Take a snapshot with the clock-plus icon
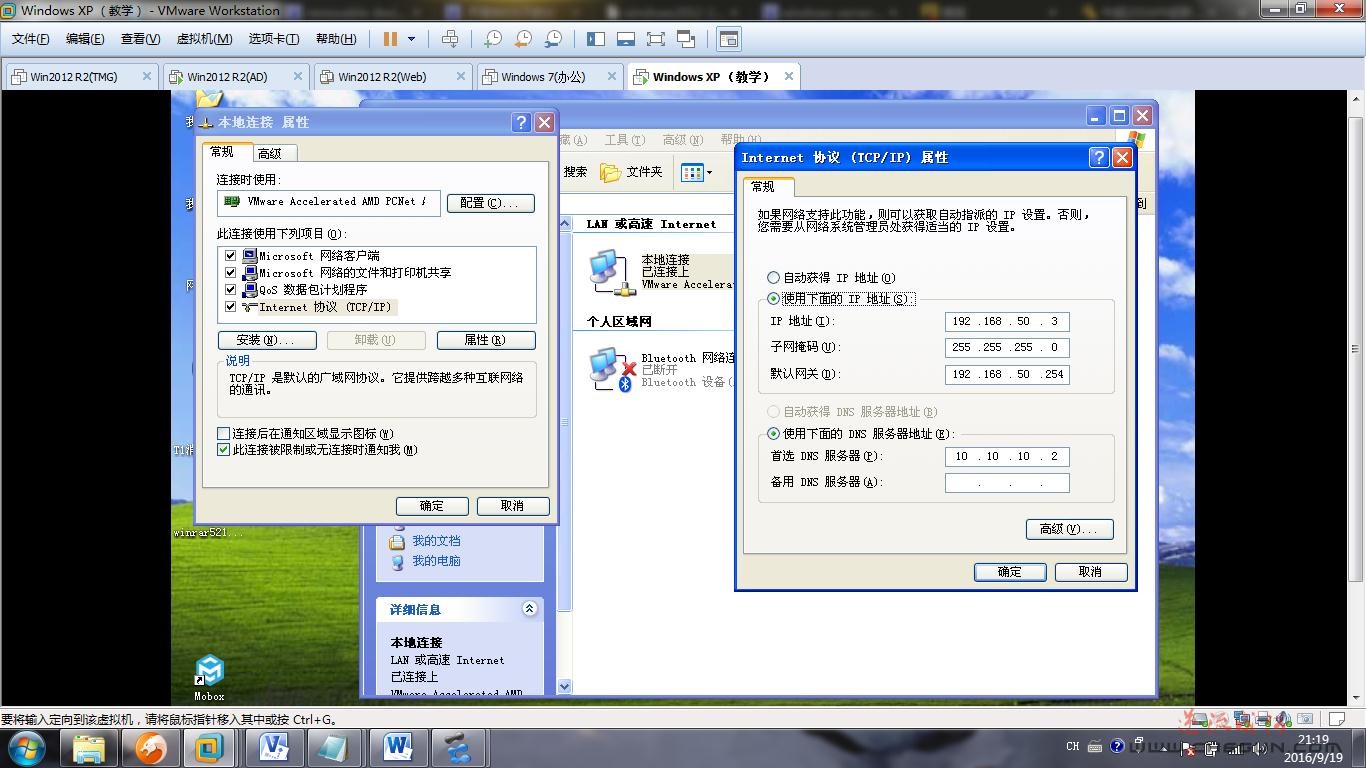This screenshot has width=1366, height=768. (x=493, y=39)
